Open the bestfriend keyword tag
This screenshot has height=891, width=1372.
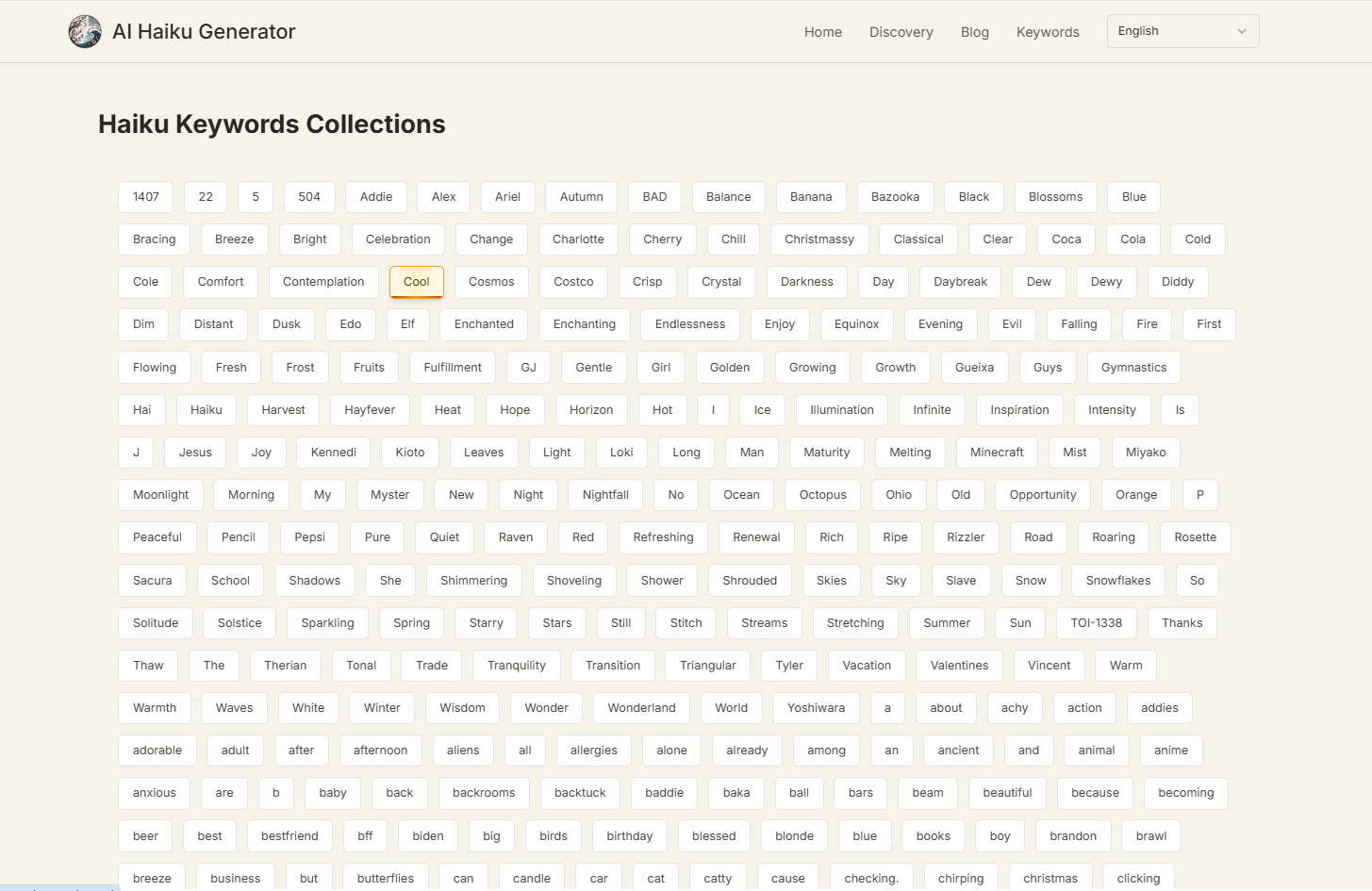pyautogui.click(x=289, y=836)
